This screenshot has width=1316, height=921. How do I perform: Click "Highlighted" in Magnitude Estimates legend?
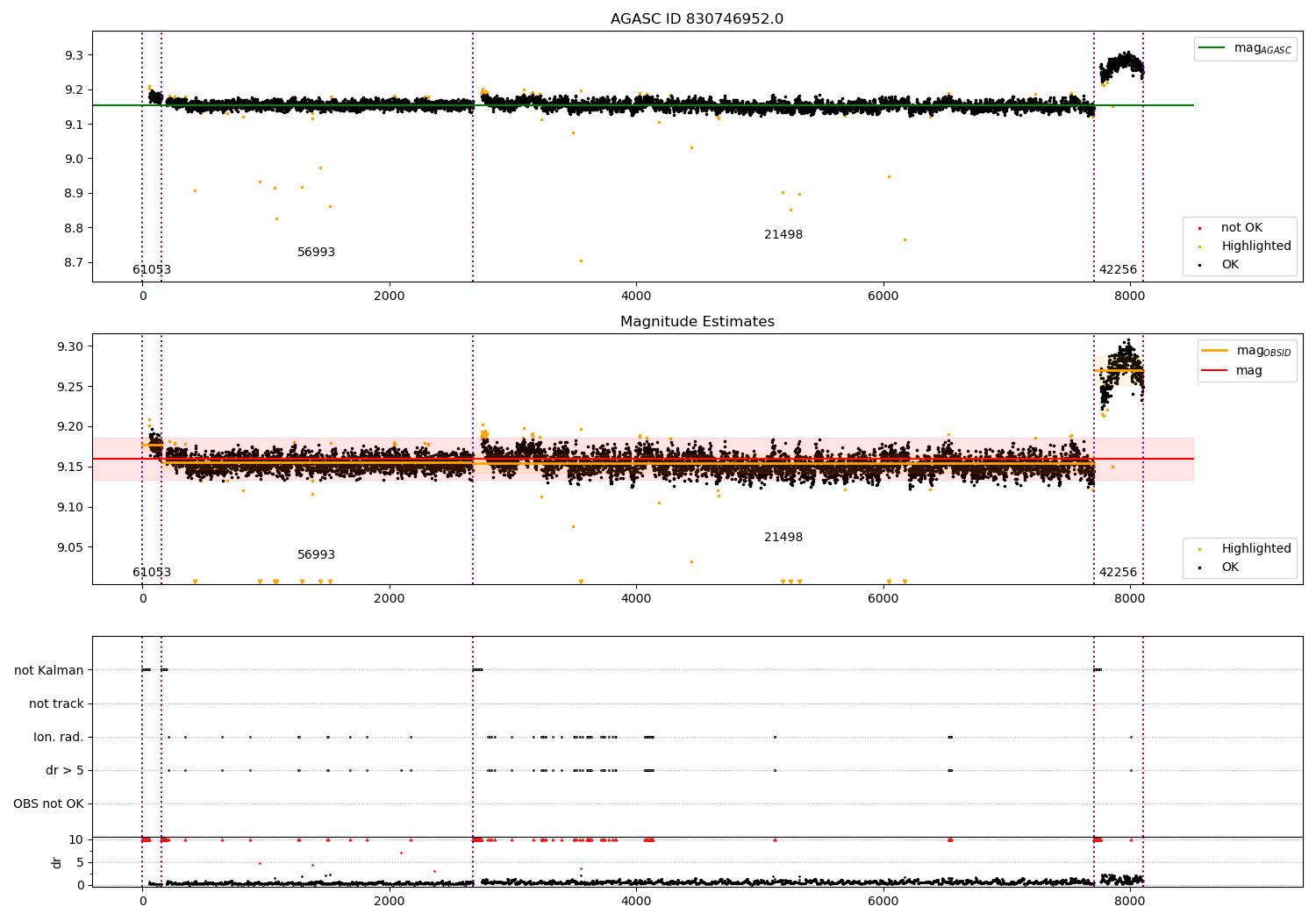1245,548
